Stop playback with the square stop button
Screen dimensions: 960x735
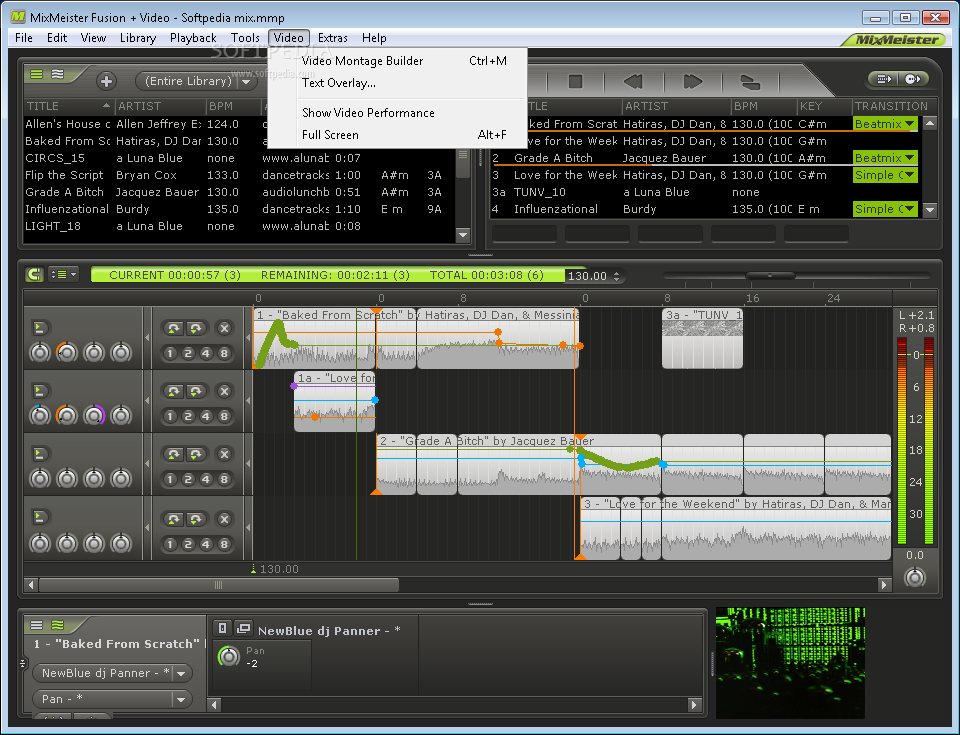pos(575,81)
